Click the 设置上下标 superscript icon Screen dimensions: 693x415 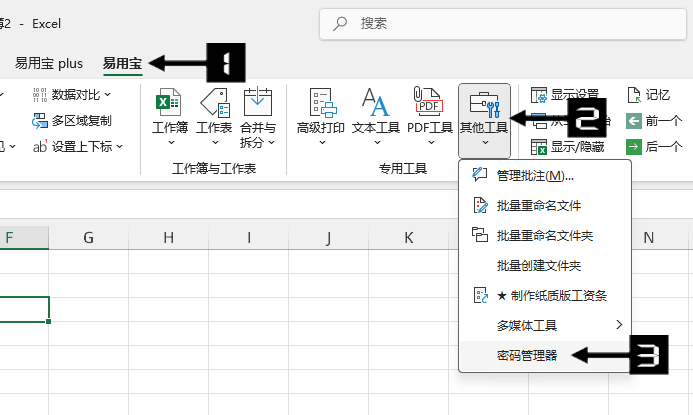tap(40, 146)
